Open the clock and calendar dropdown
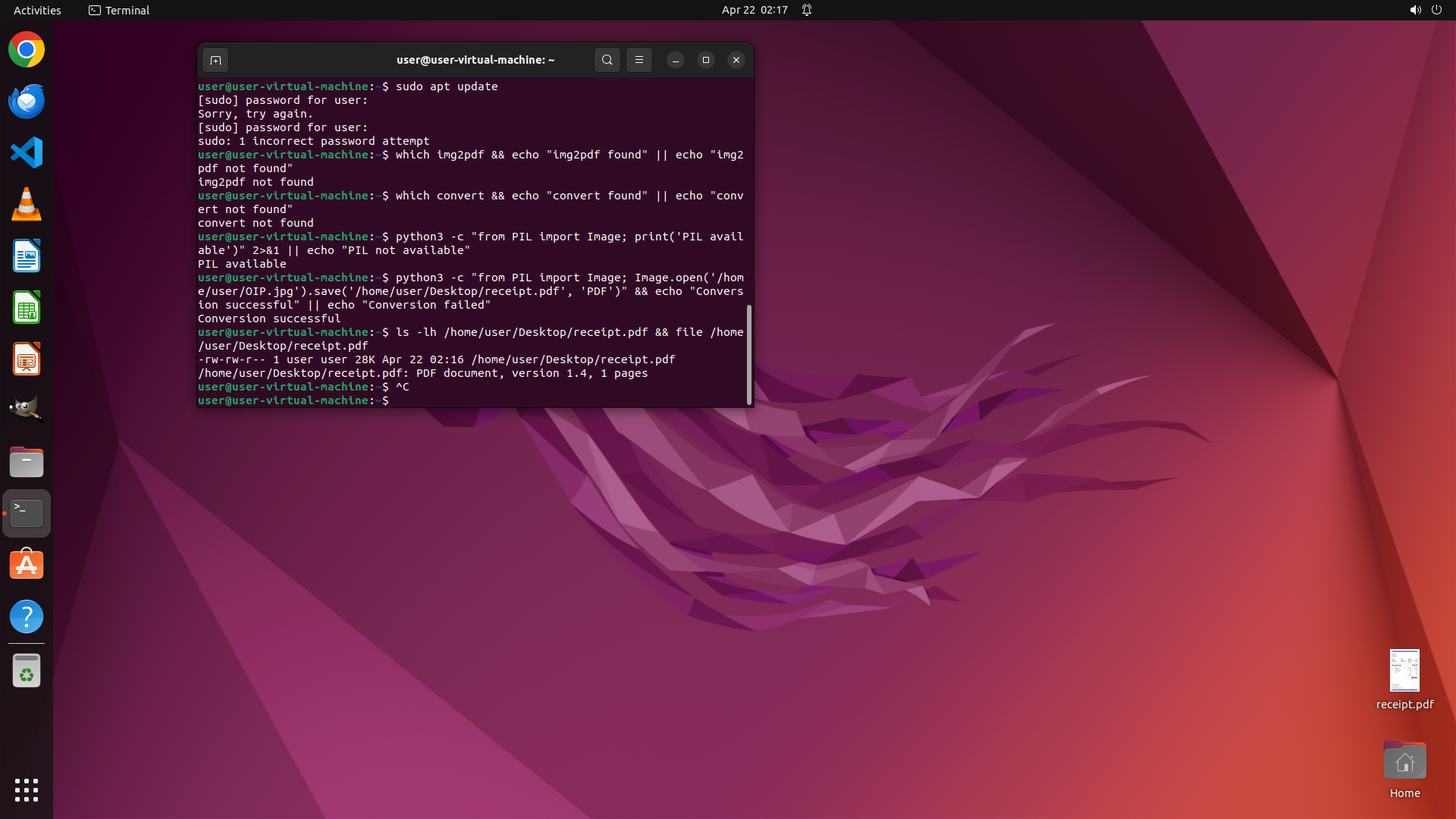1456x819 pixels. click(754, 10)
